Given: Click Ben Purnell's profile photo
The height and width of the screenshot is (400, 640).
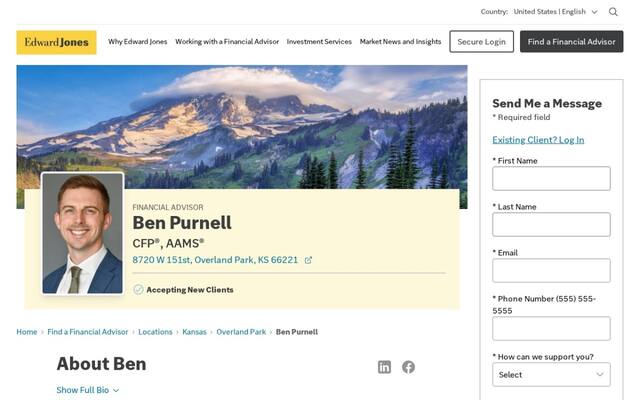Looking at the screenshot, I should (x=82, y=233).
